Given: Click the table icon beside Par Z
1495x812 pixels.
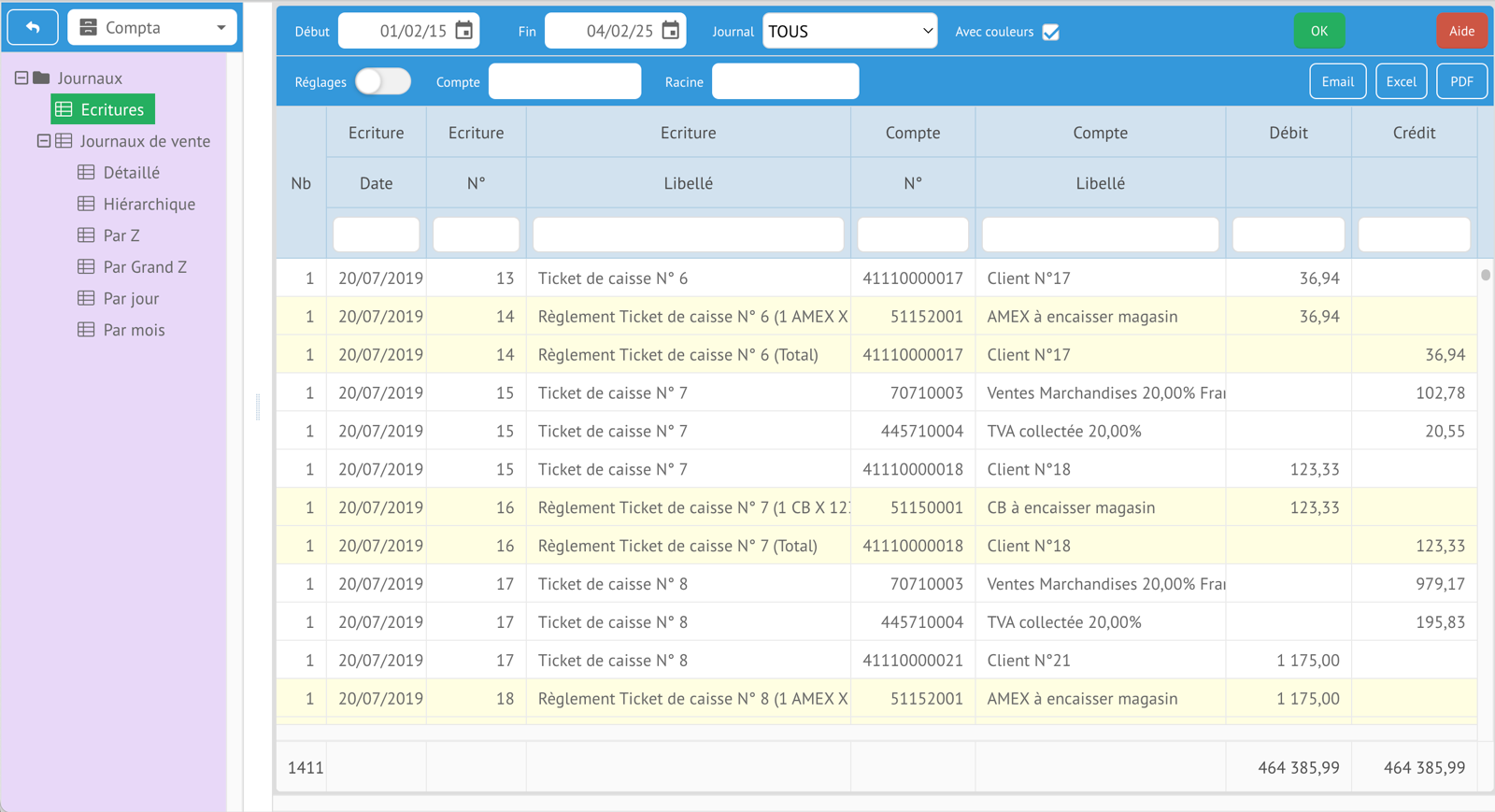Looking at the screenshot, I should 86,235.
